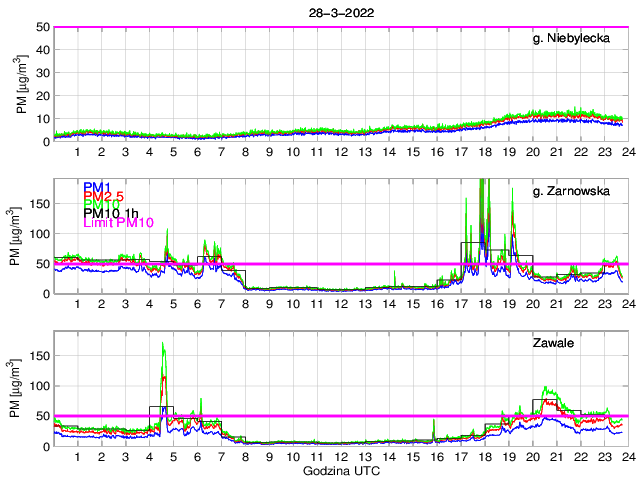
Task: Select hour 18 tick on Niebylecka x-axis
Action: tap(484, 152)
